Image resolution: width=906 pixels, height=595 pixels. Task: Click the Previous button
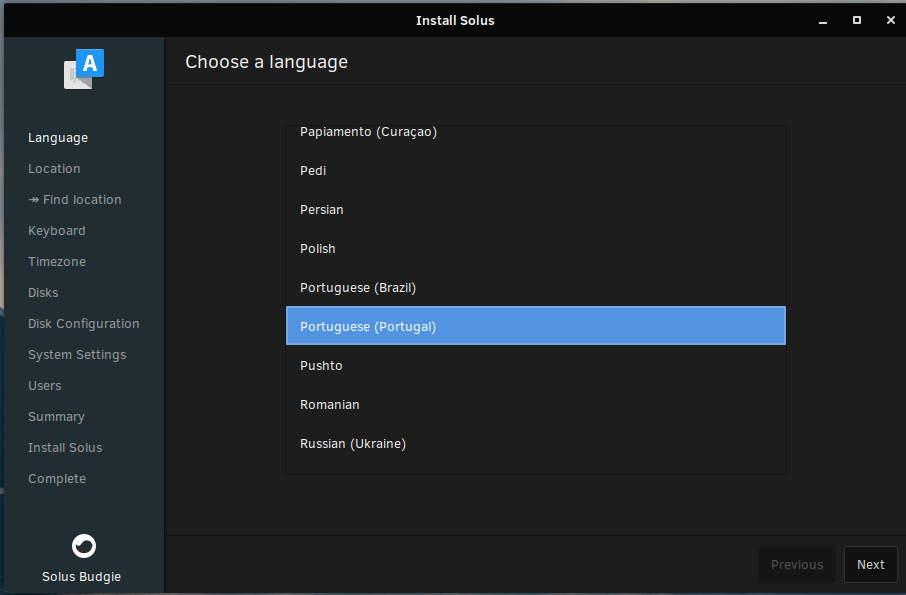[797, 564]
